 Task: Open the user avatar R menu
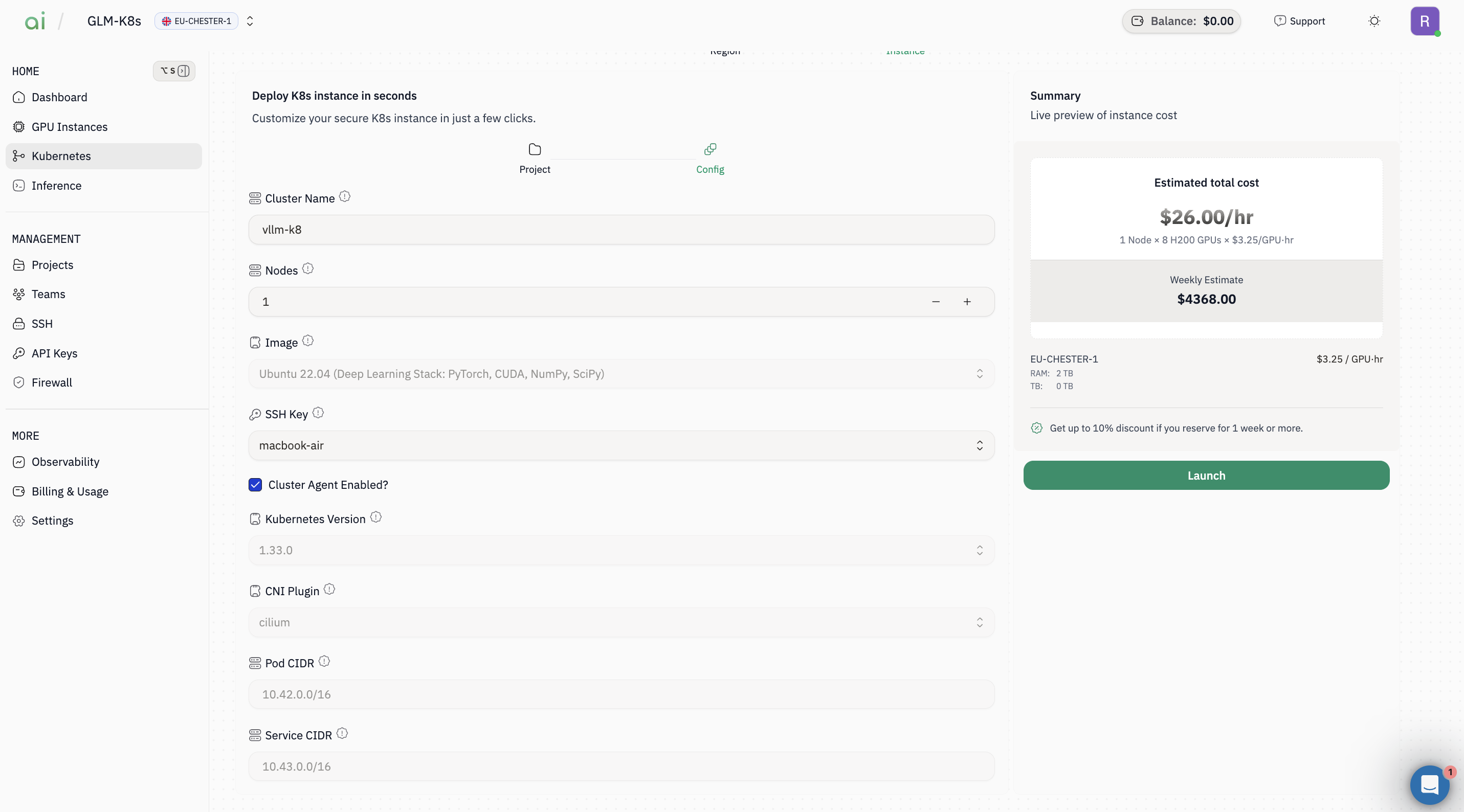pyautogui.click(x=1424, y=21)
